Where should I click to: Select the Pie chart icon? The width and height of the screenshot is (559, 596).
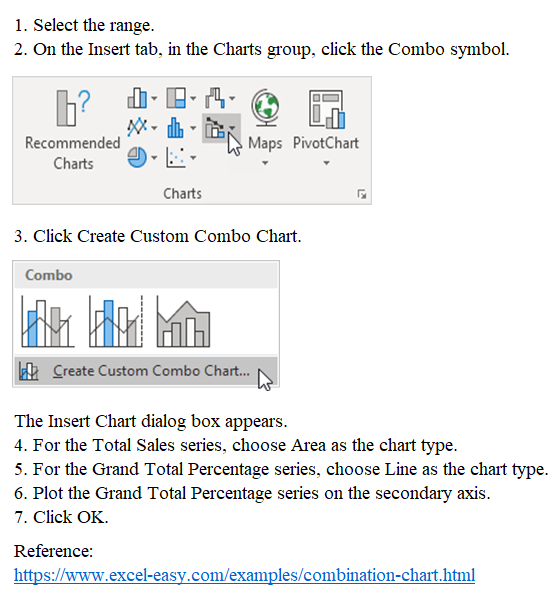[137, 157]
